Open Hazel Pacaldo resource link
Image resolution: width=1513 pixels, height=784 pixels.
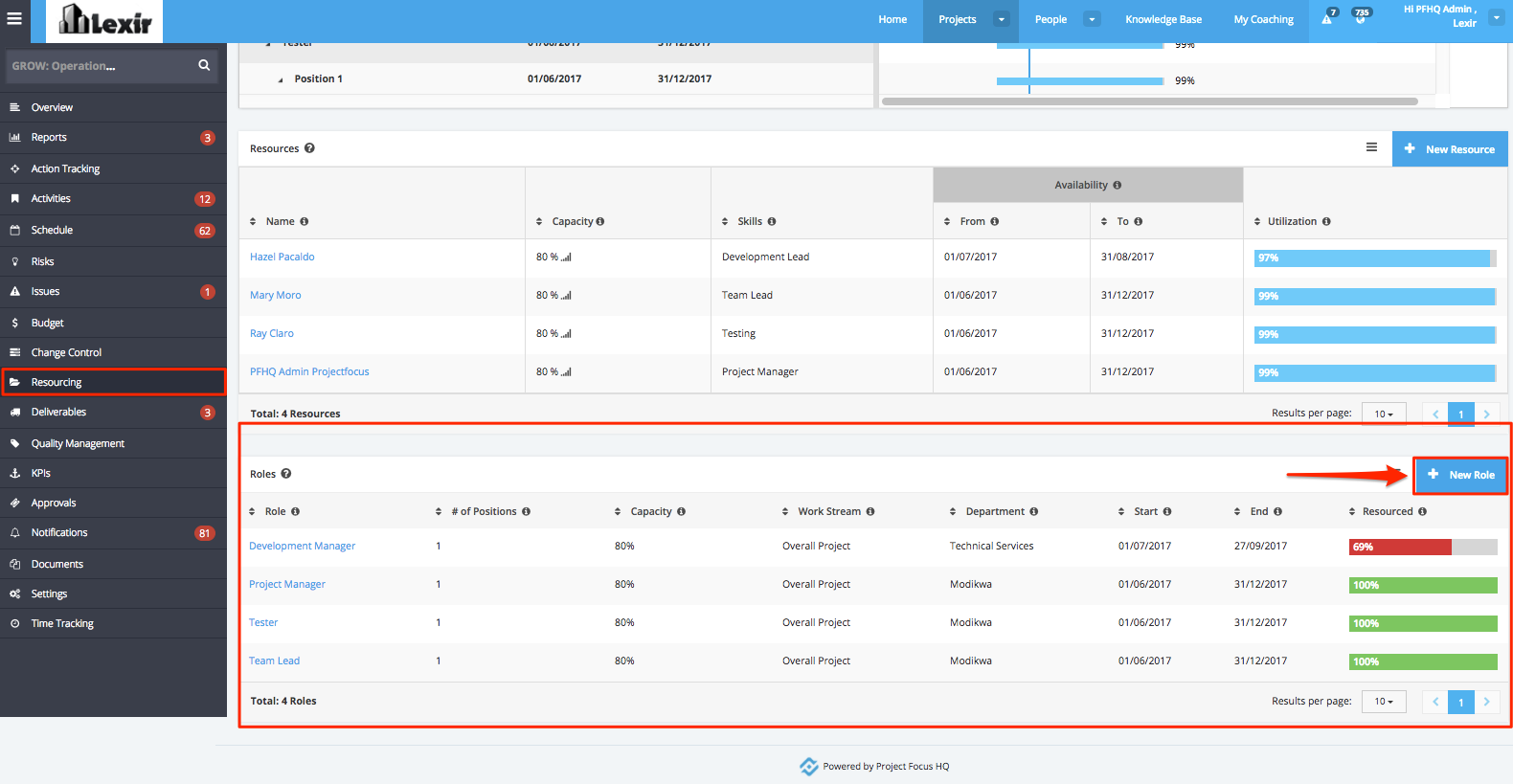[282, 257]
